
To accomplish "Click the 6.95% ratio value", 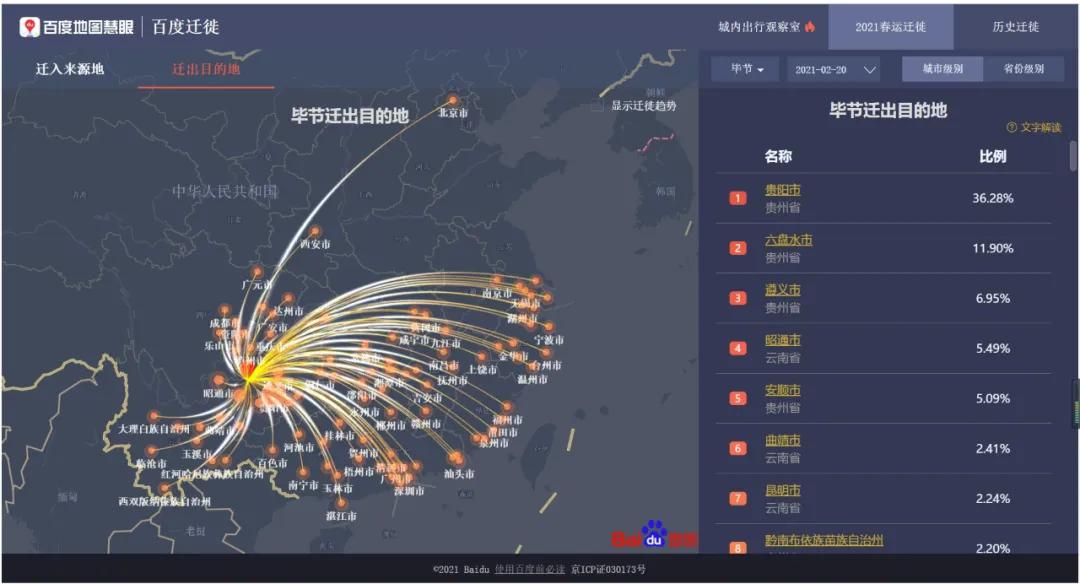I will [x=993, y=298].
